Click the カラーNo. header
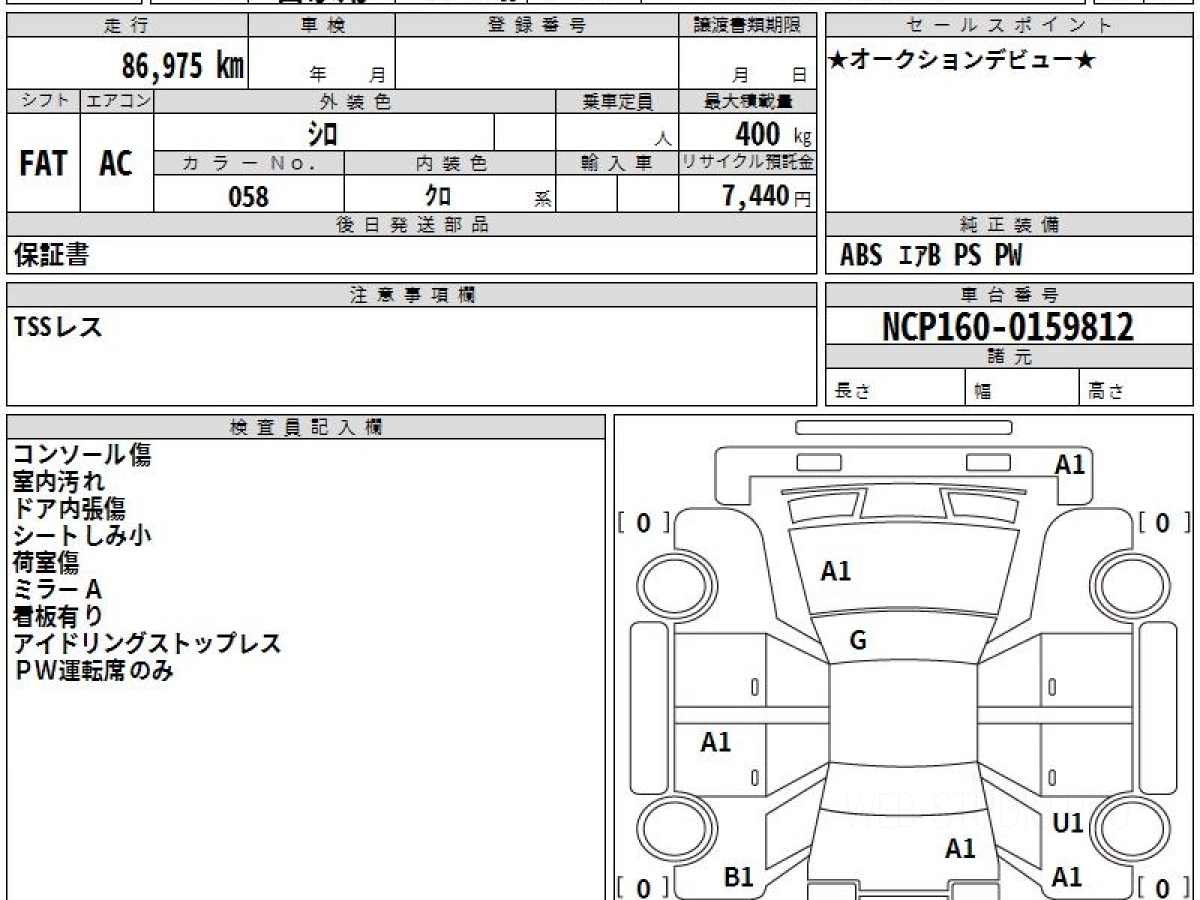This screenshot has width=1200, height=900. point(249,164)
